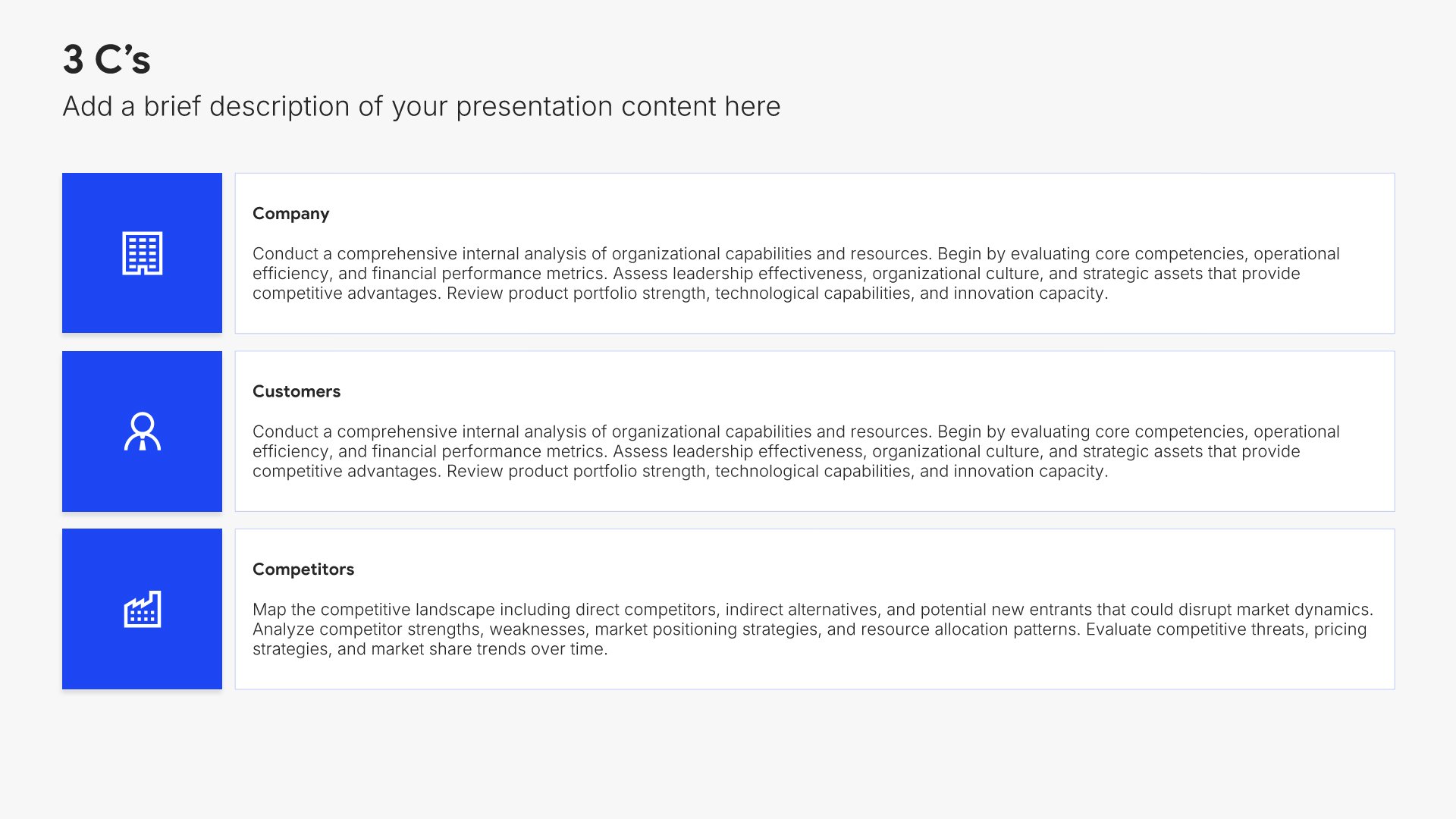Screen dimensions: 1456x819
Task: Click the subtitle placeholder text under the title
Action: click(x=421, y=107)
